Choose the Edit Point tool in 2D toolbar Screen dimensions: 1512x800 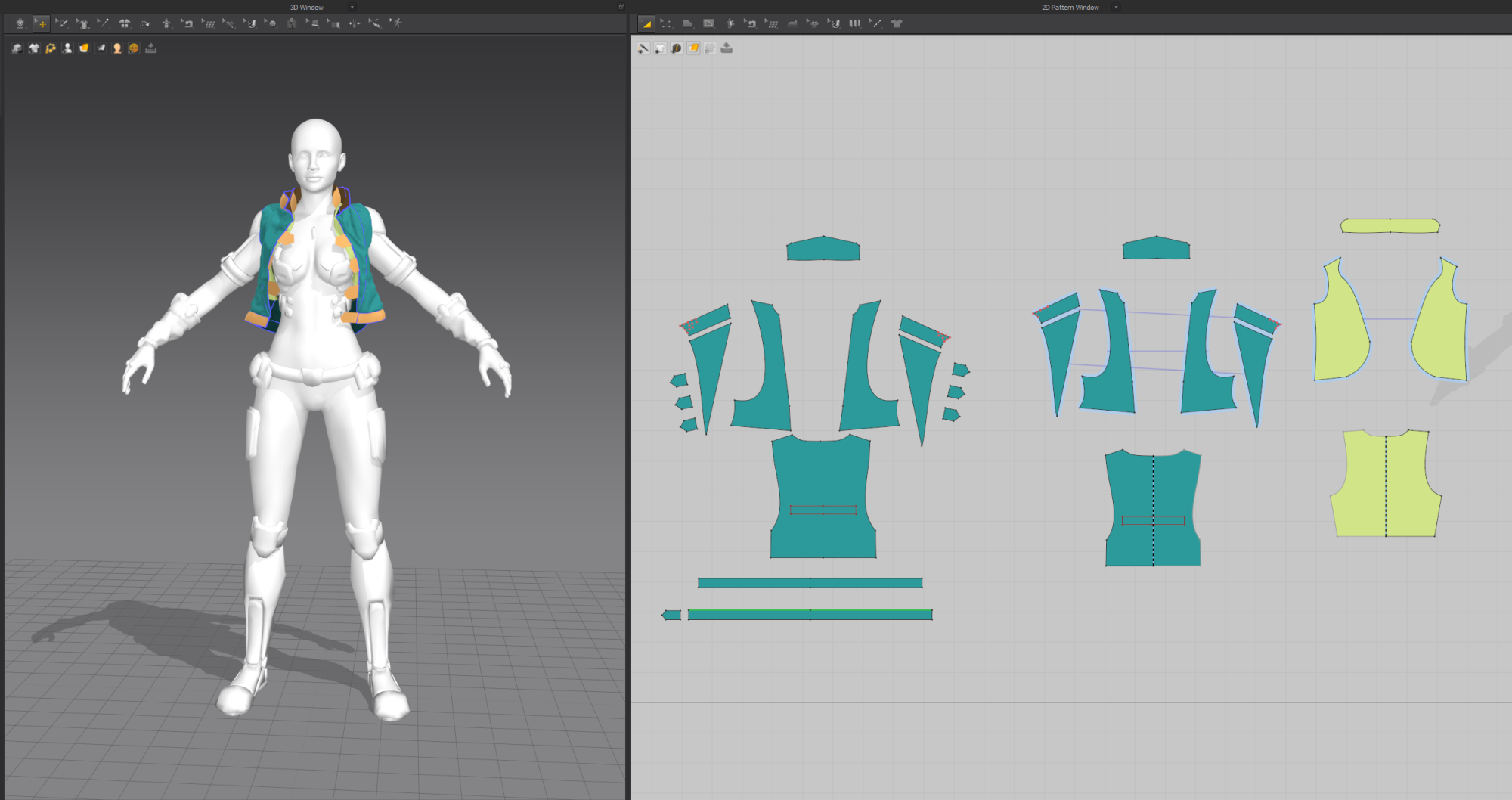point(665,24)
